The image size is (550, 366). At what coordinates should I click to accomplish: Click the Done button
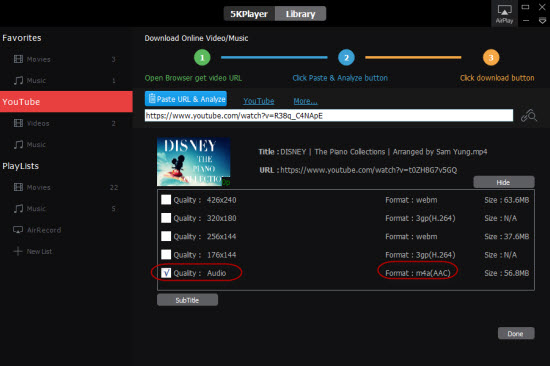(516, 333)
